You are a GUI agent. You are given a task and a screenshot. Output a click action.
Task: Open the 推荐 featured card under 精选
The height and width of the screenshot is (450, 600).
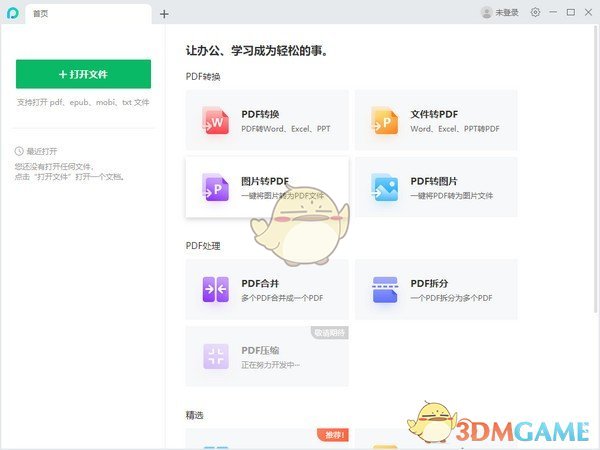tap(267, 440)
